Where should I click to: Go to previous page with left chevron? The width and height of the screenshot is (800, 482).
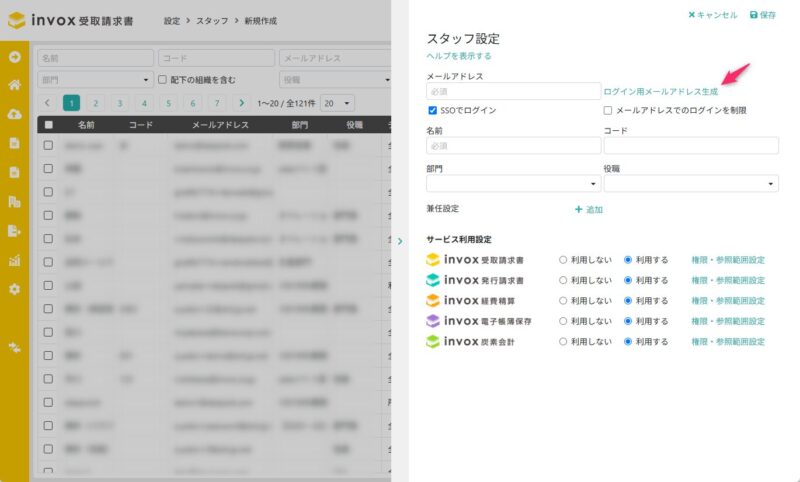(x=47, y=103)
